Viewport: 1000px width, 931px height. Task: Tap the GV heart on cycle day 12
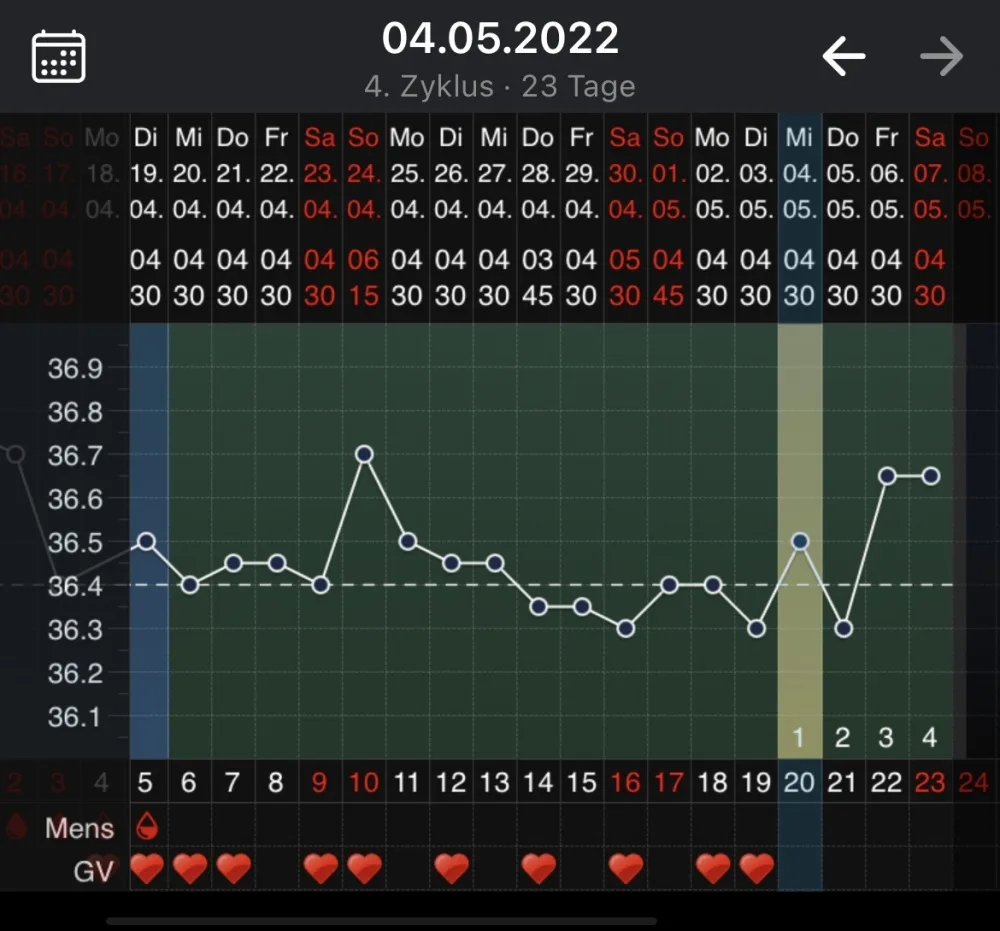(452, 869)
